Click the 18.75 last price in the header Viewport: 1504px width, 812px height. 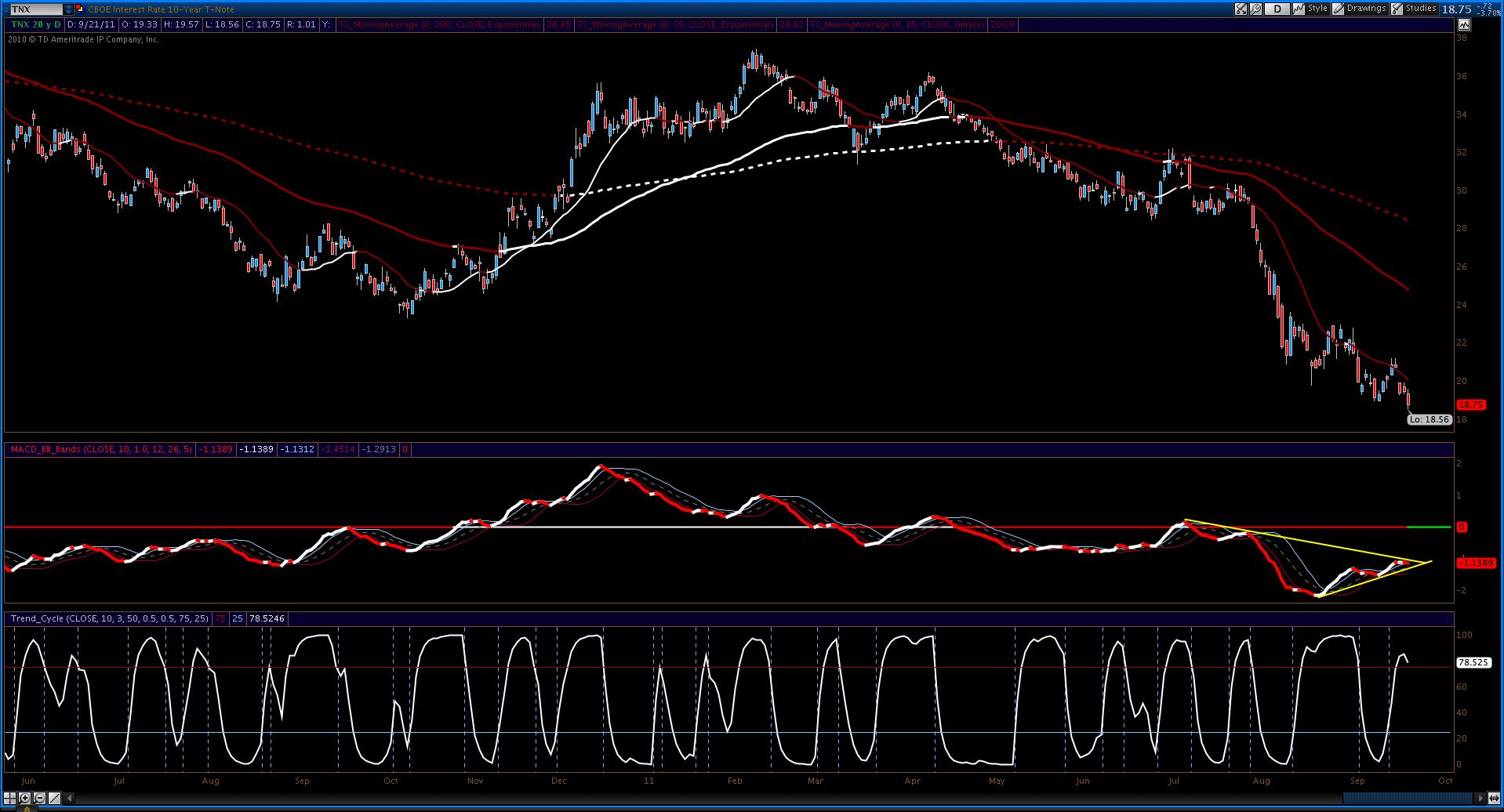tap(1456, 9)
